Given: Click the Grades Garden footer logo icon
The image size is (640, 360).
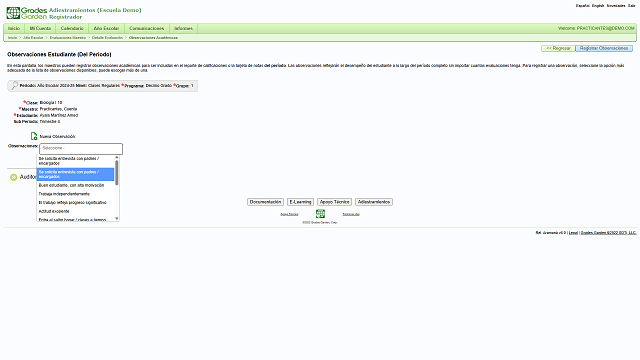Looking at the screenshot, I should pos(320,213).
